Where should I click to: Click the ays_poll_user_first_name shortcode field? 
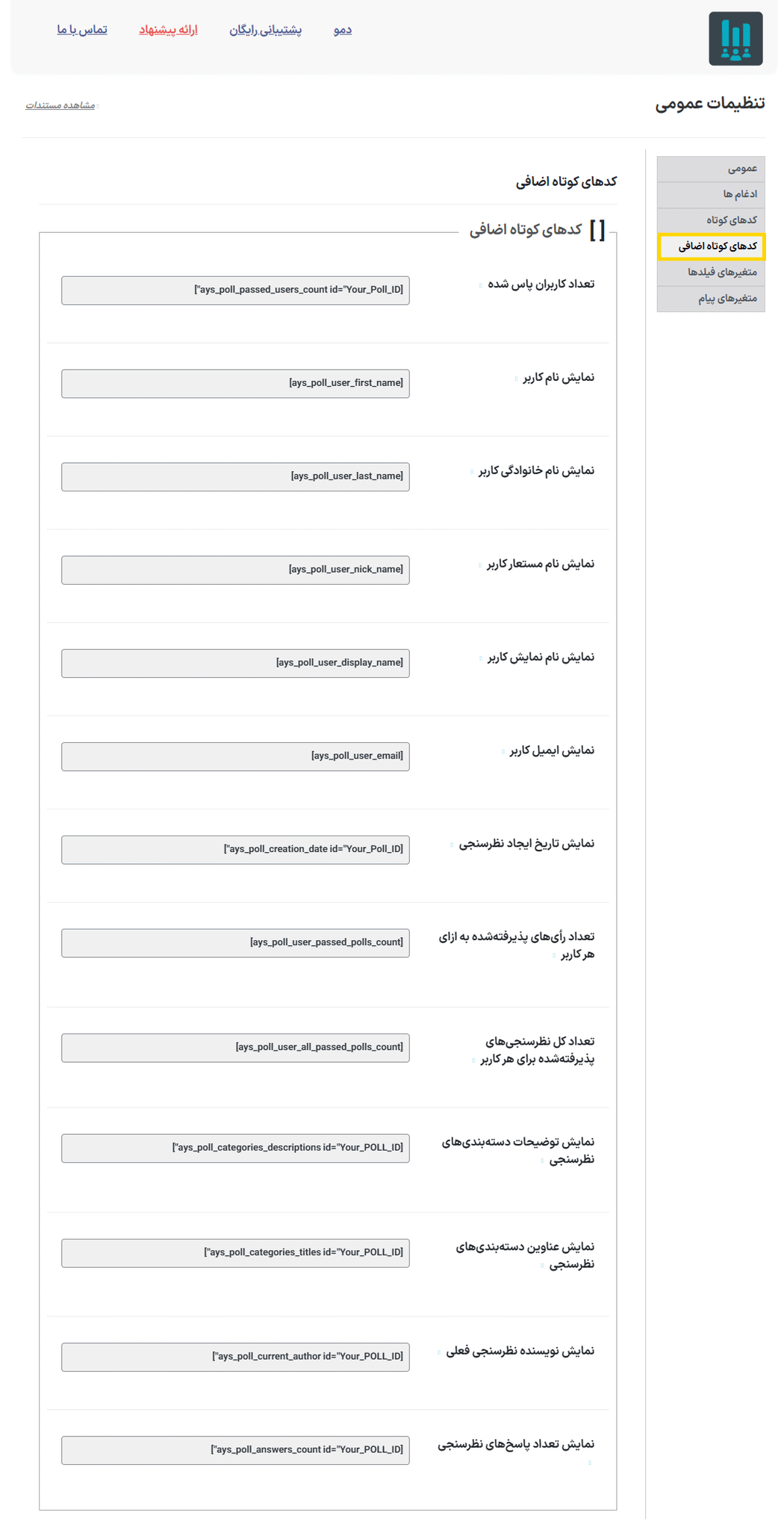tap(235, 384)
